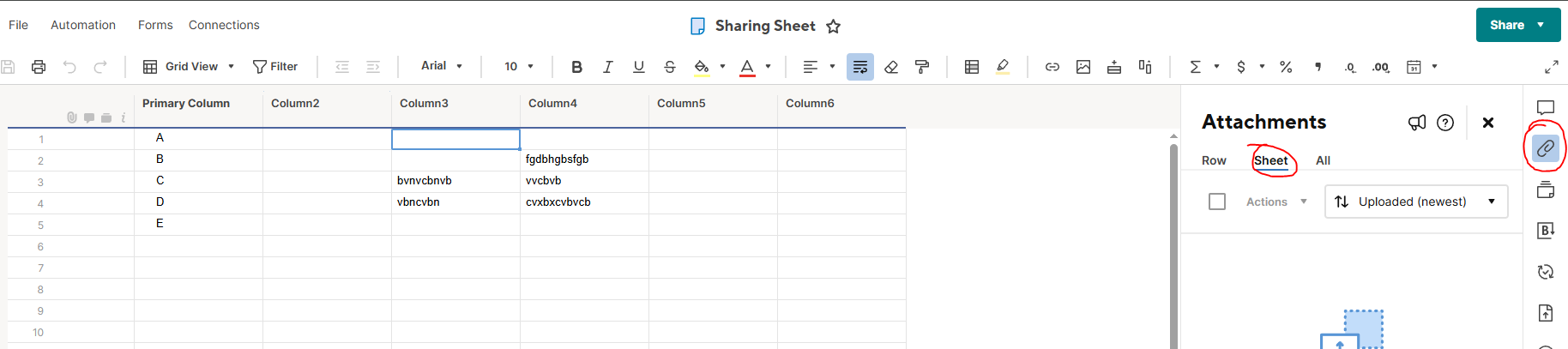Click the Attachments paperclip icon in sidebar
Screen dimensions: 1568x349
(x=1546, y=147)
